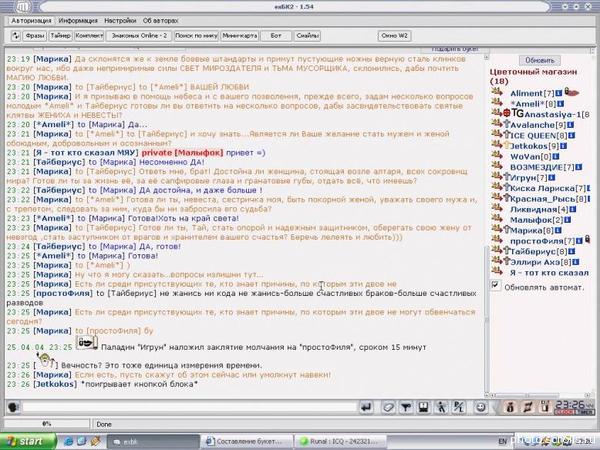Click the Окно №2 button
The image size is (600, 450).
[x=395, y=36]
